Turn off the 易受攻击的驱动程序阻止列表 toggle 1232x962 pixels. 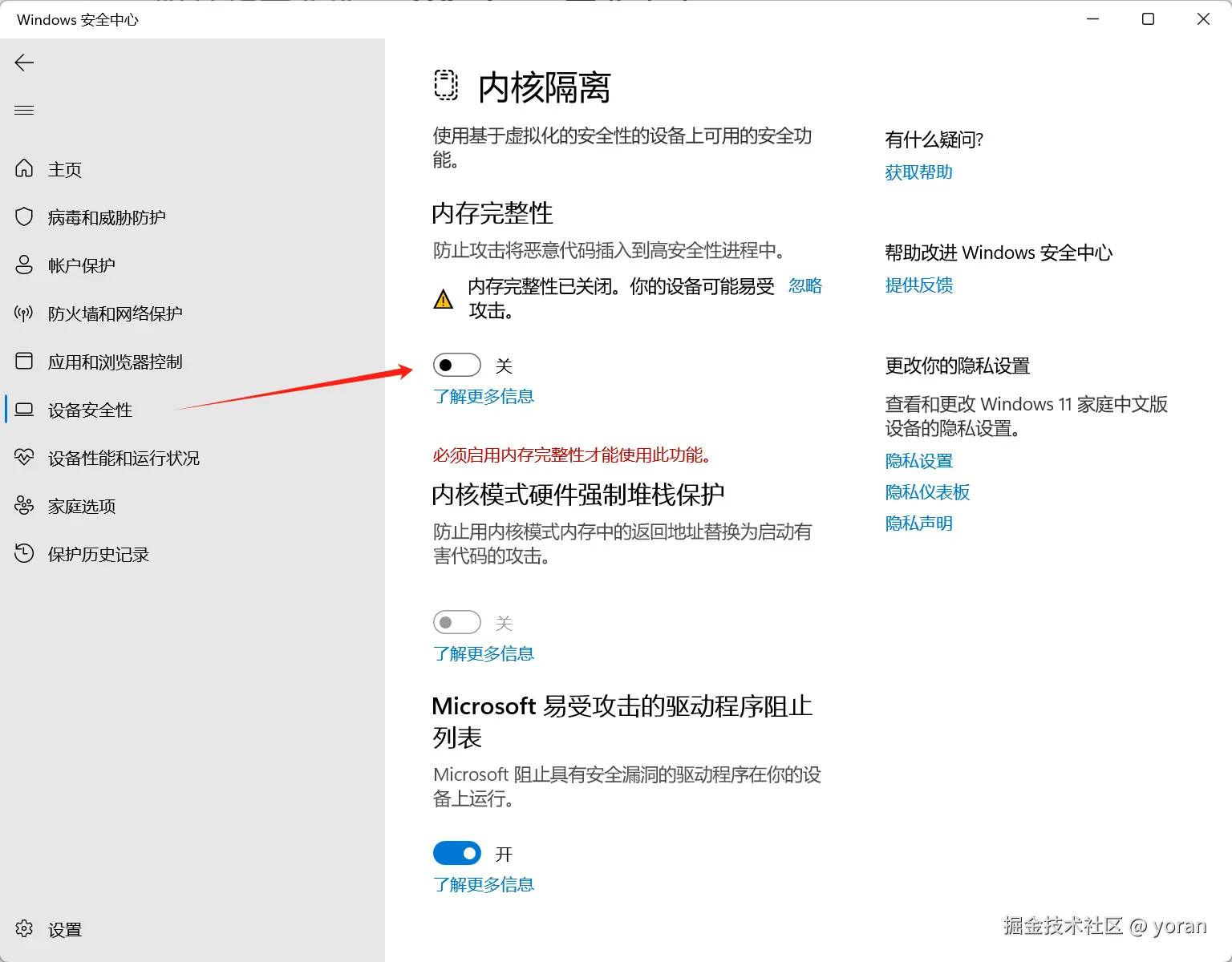click(457, 853)
